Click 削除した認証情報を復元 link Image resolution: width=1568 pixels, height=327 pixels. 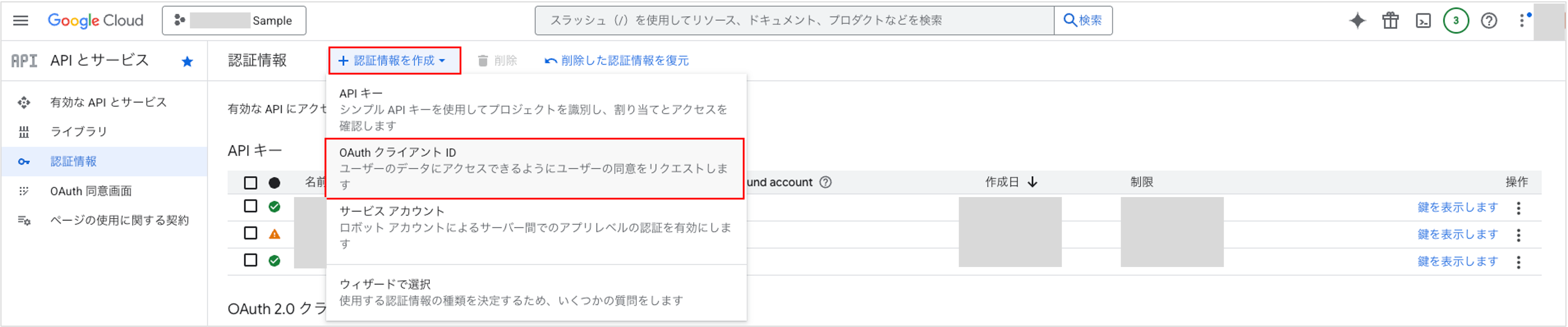coord(617,60)
